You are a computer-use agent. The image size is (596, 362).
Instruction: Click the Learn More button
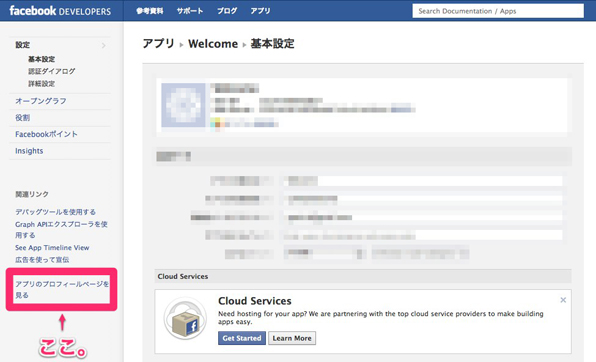292,338
